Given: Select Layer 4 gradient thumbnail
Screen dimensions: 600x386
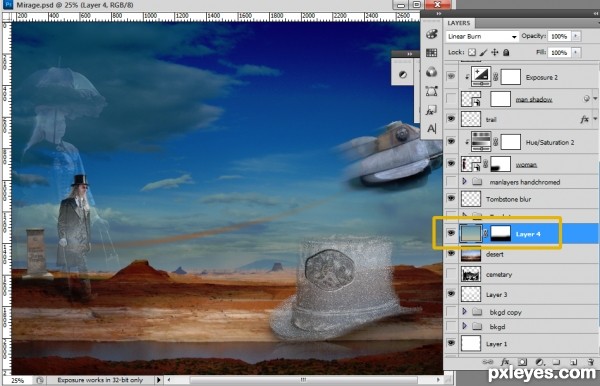Looking at the screenshot, I should [x=471, y=233].
